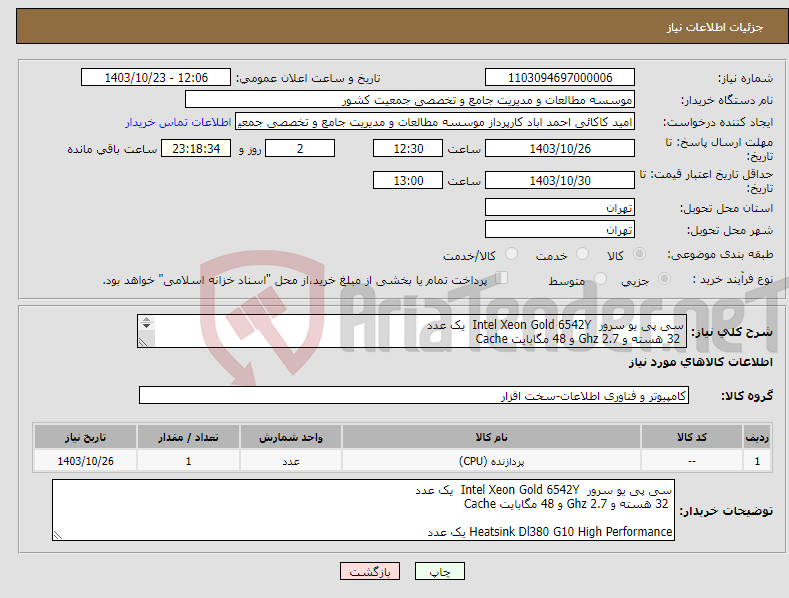
Task: Click the کد کالا column header
Action: (x=692, y=437)
